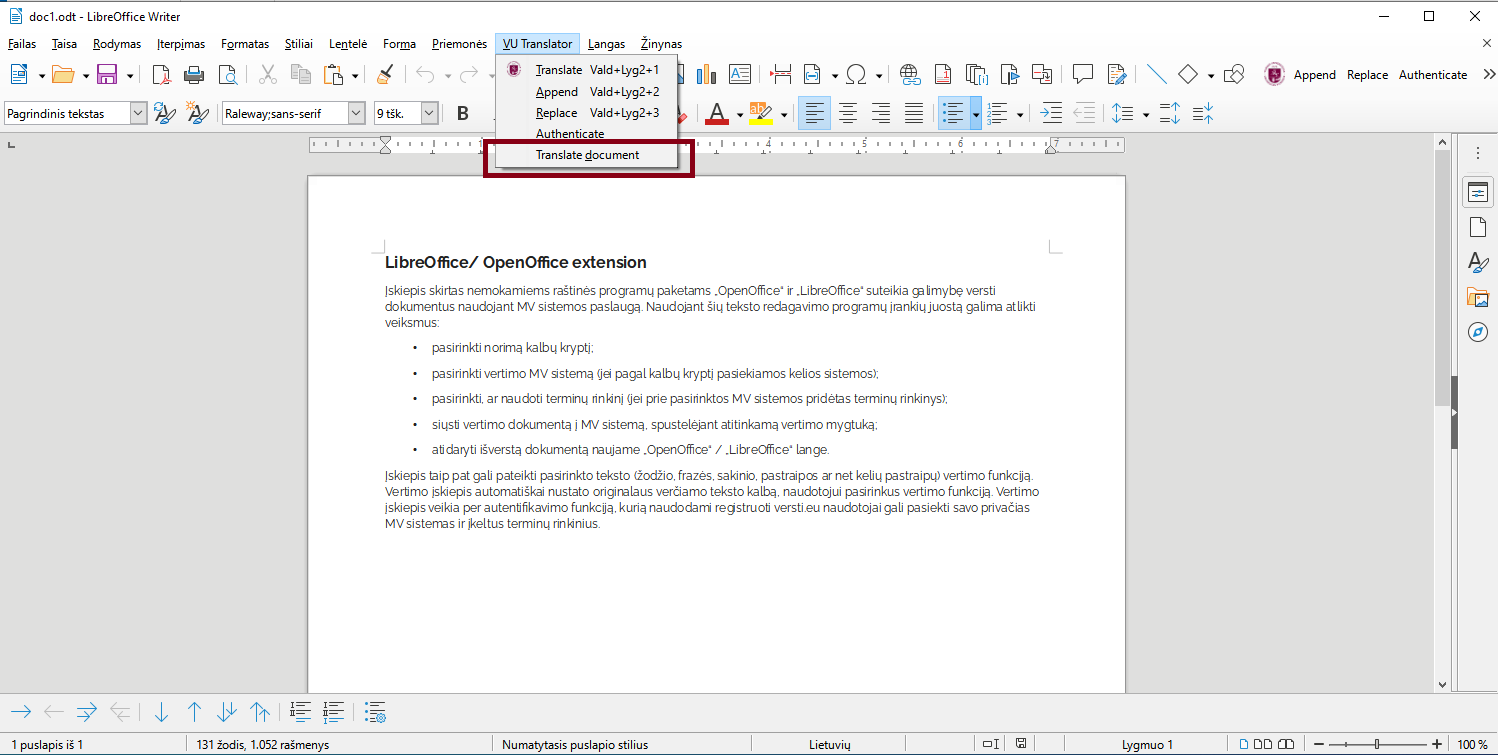Insert footnote icon
This screenshot has height=755, width=1498.
pos(942,74)
